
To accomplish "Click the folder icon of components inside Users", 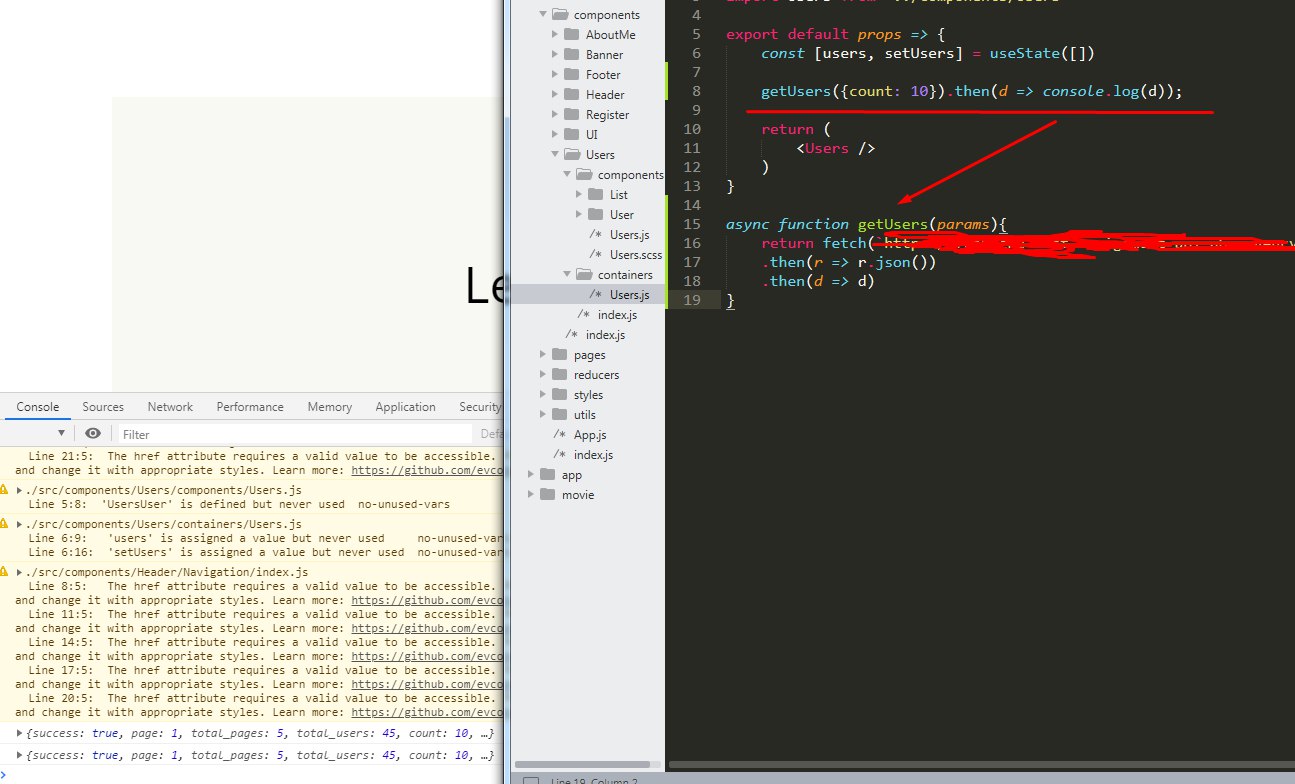I will tap(583, 174).
